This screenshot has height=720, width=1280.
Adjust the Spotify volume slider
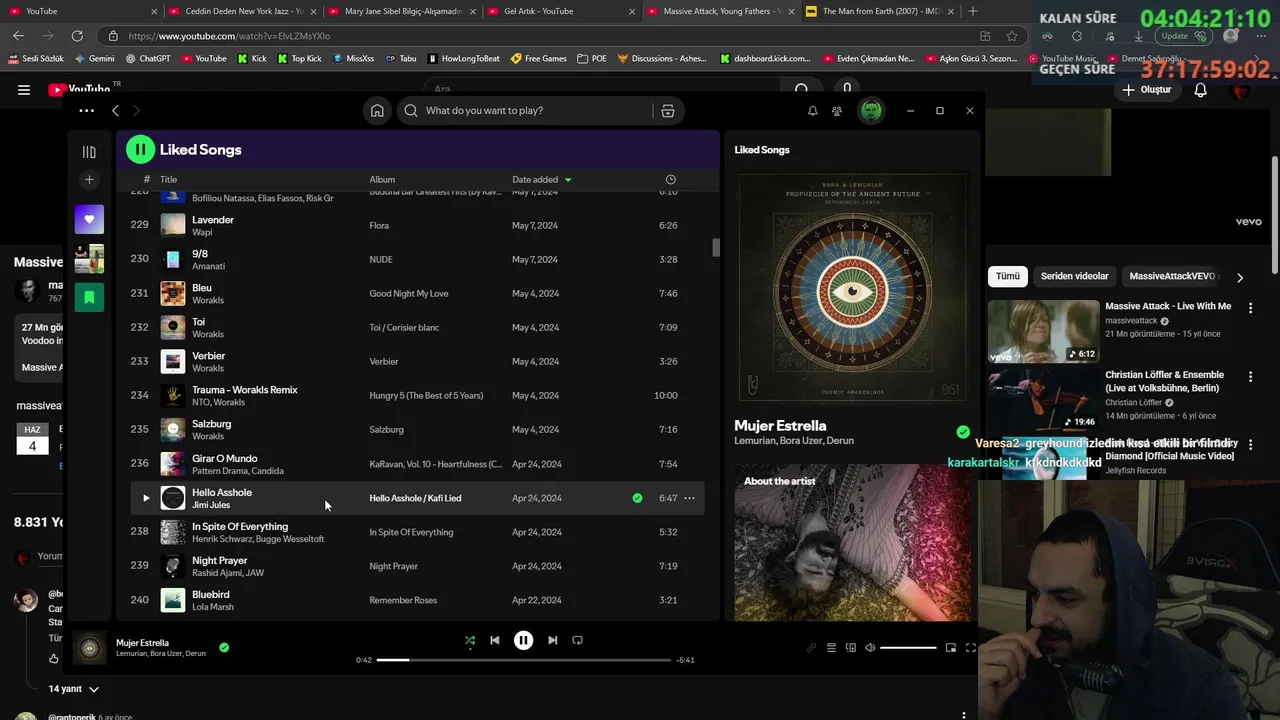click(908, 648)
